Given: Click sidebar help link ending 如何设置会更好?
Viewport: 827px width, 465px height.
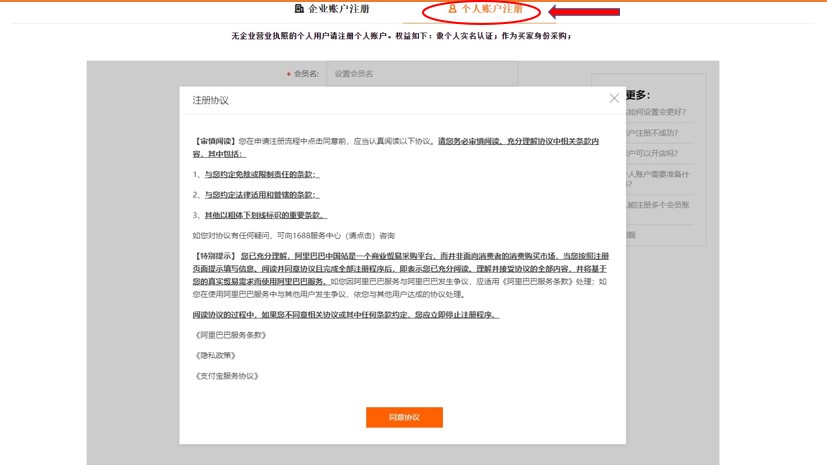Looking at the screenshot, I should [x=656, y=112].
